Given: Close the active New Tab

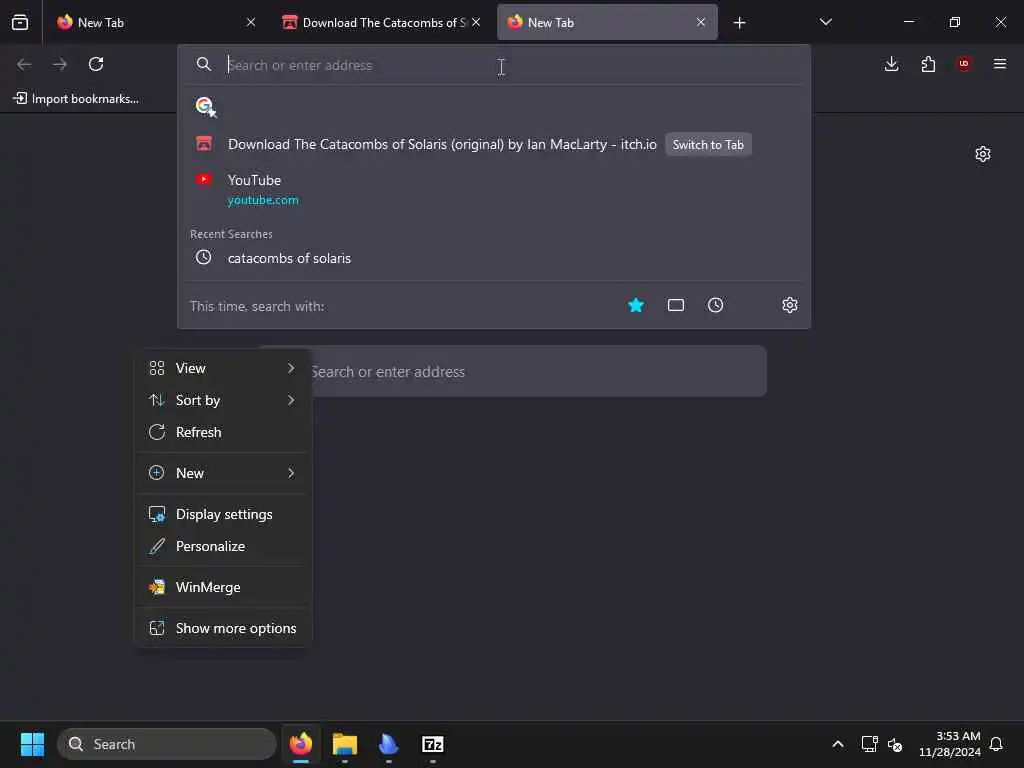Looking at the screenshot, I should coord(701,22).
